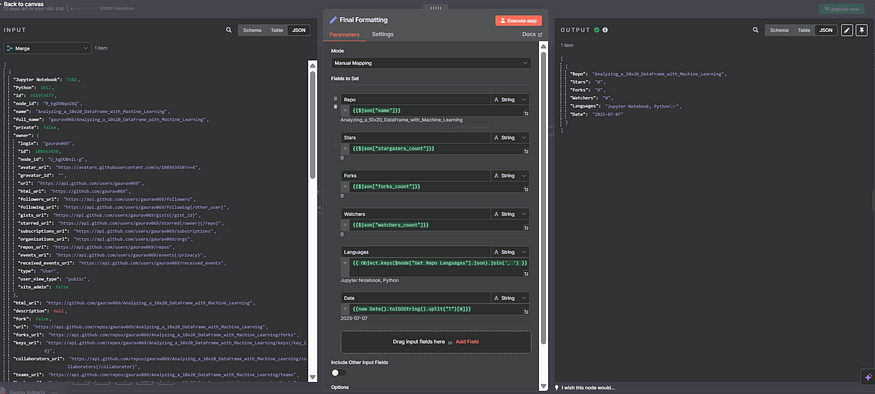The width and height of the screenshot is (875, 394).
Task: Click the Forks expression value field
Action: (439, 187)
